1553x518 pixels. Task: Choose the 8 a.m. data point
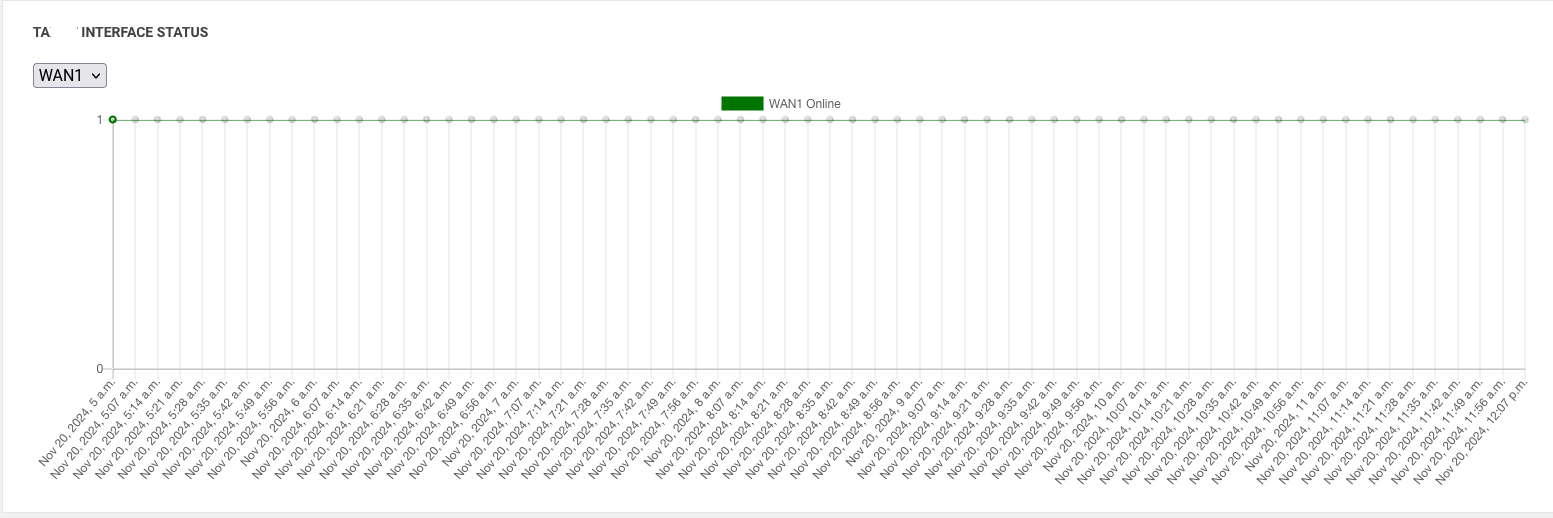pyautogui.click(x=718, y=120)
